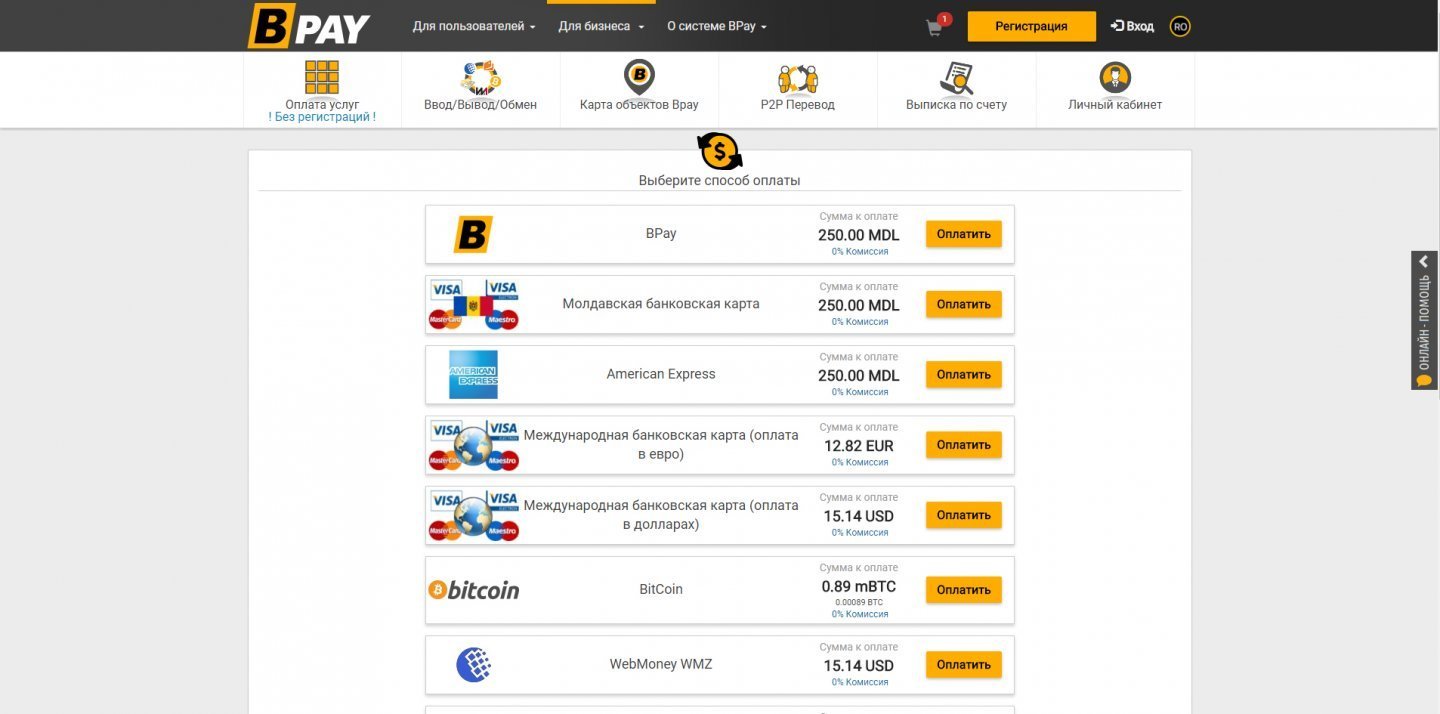Click the 0.00089 BTC value
Screen dimensions: 1440x714
point(859,602)
